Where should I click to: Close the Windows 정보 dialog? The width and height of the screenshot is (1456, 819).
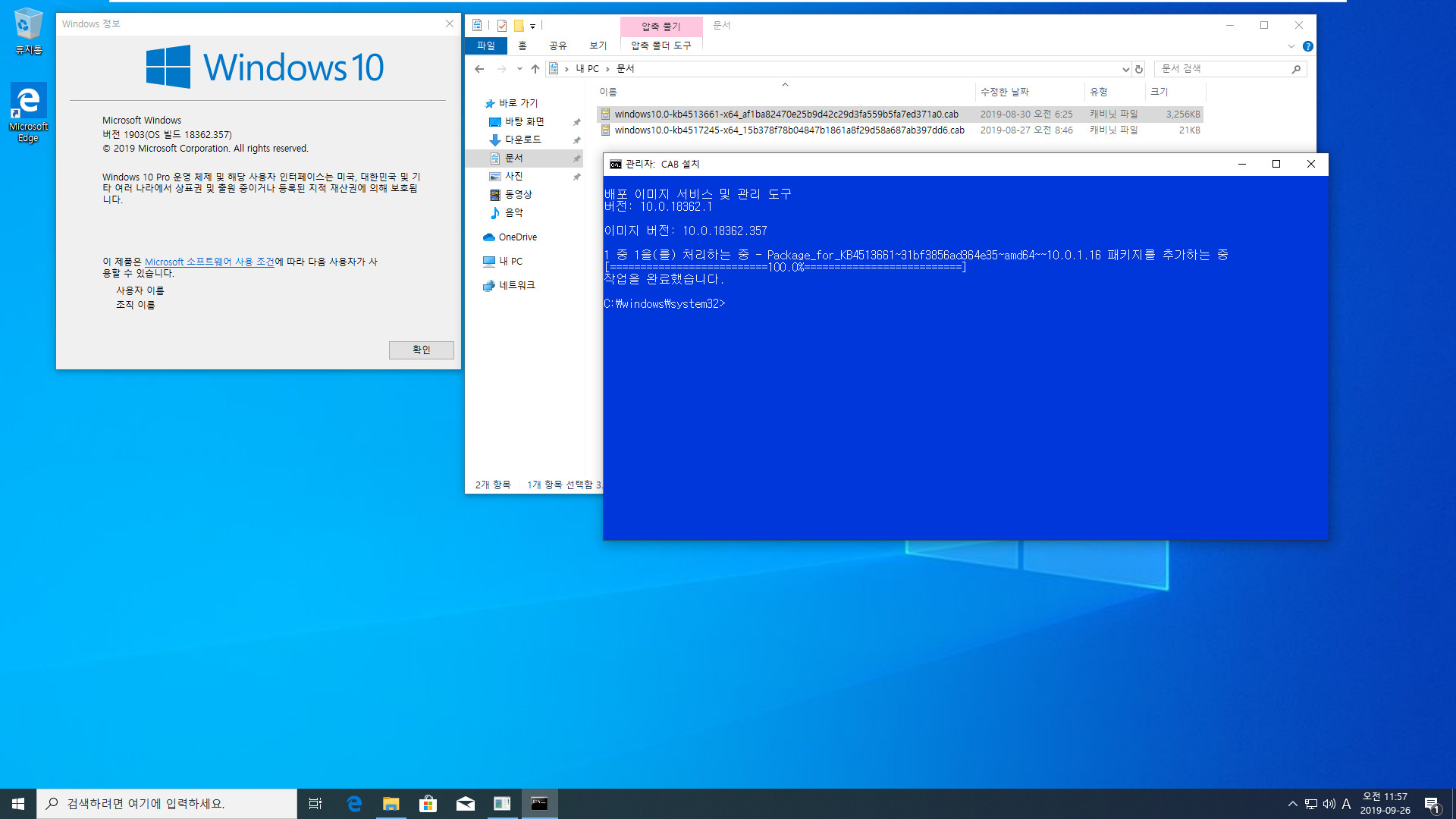tap(450, 24)
